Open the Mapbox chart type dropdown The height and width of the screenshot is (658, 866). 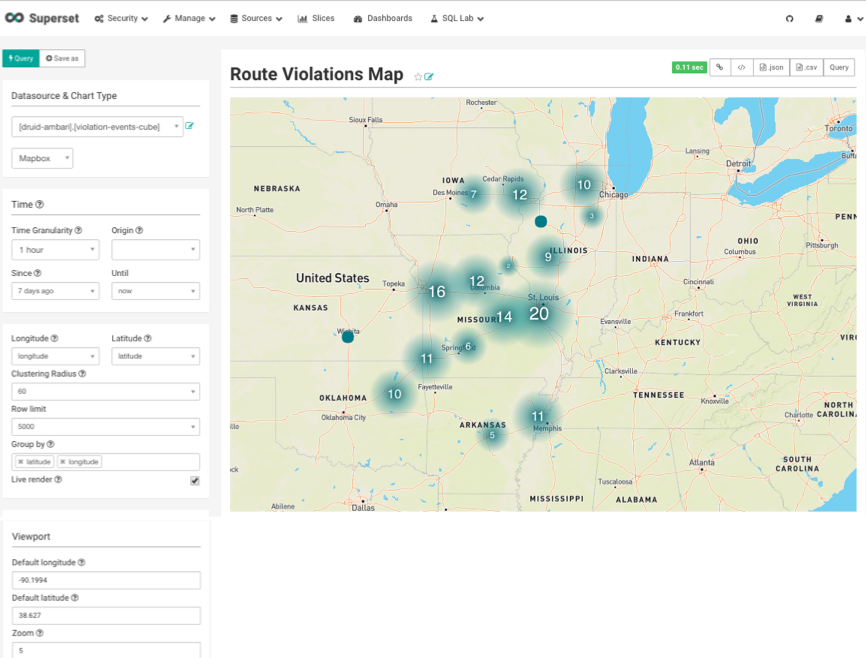pos(42,158)
